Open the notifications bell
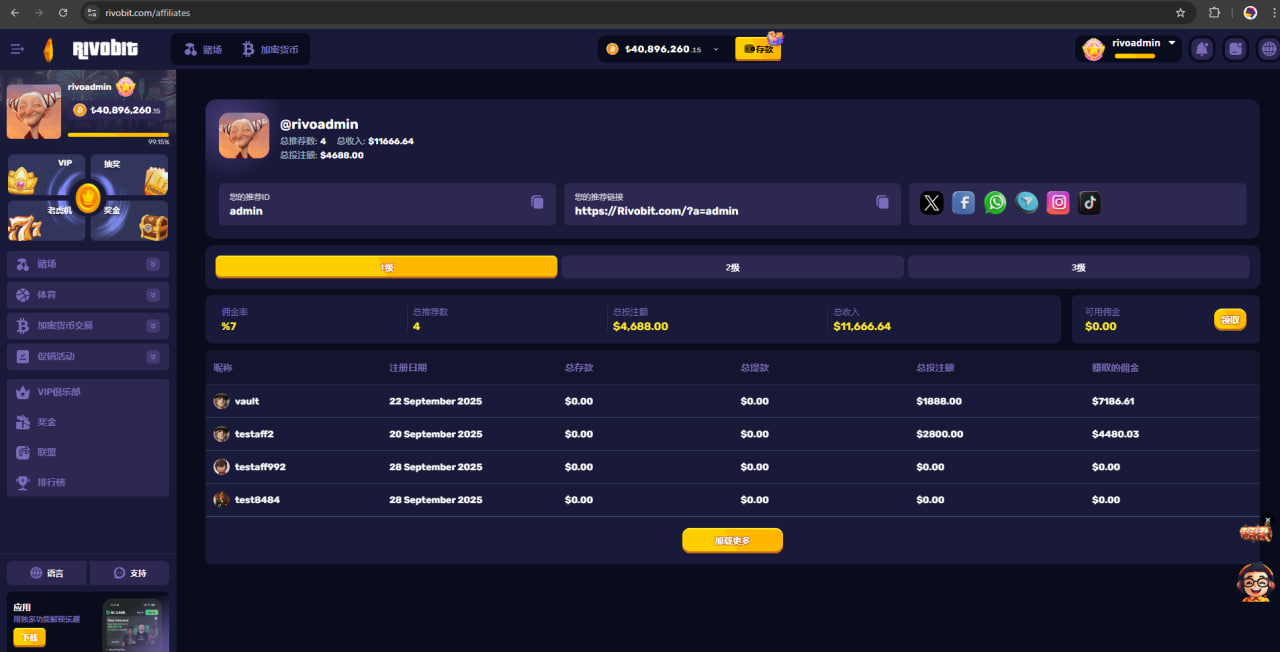This screenshot has height=652, width=1280. [x=1202, y=49]
